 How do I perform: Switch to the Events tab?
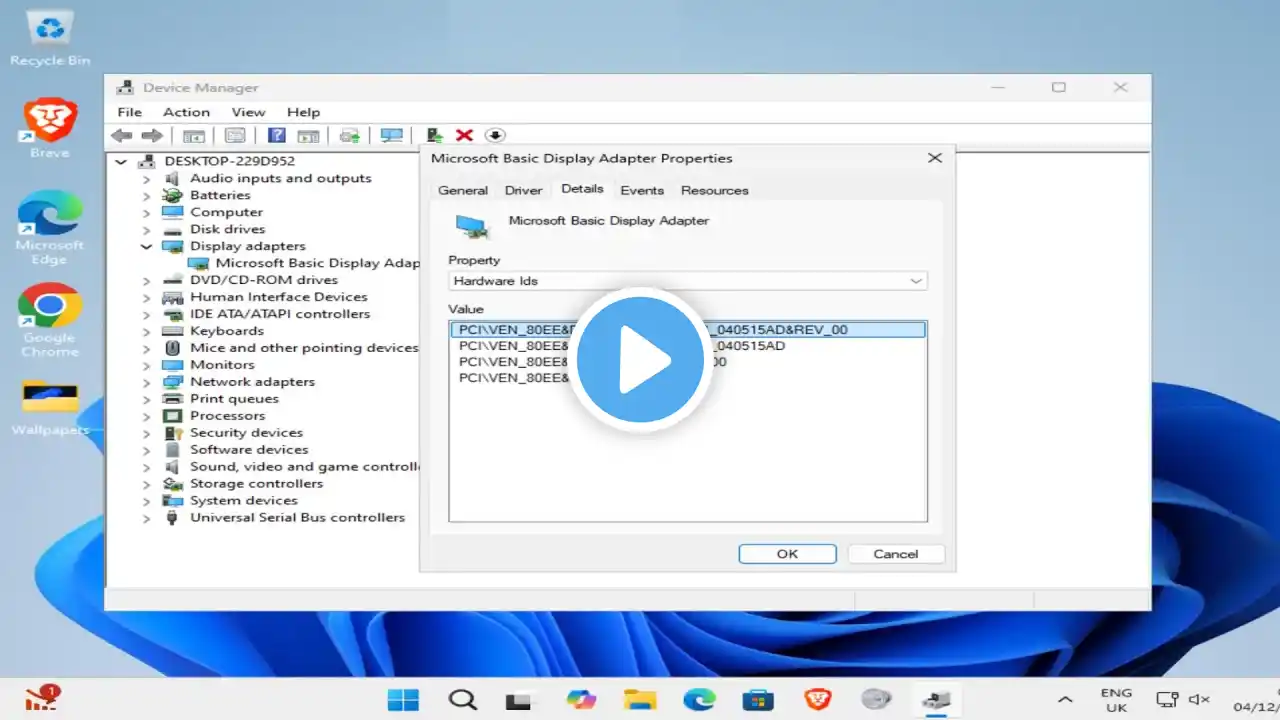[642, 190]
